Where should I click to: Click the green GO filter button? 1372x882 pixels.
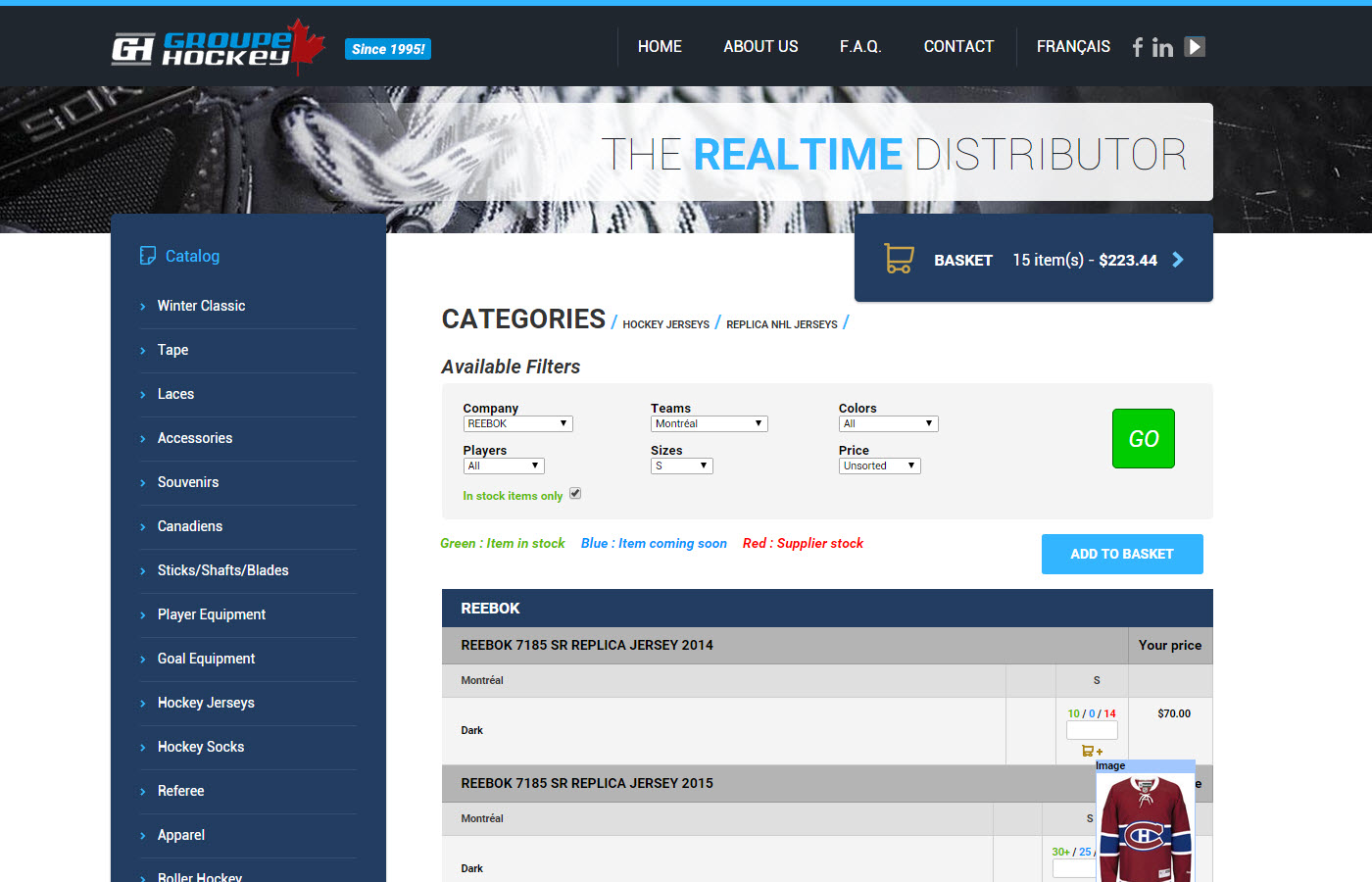coord(1144,438)
